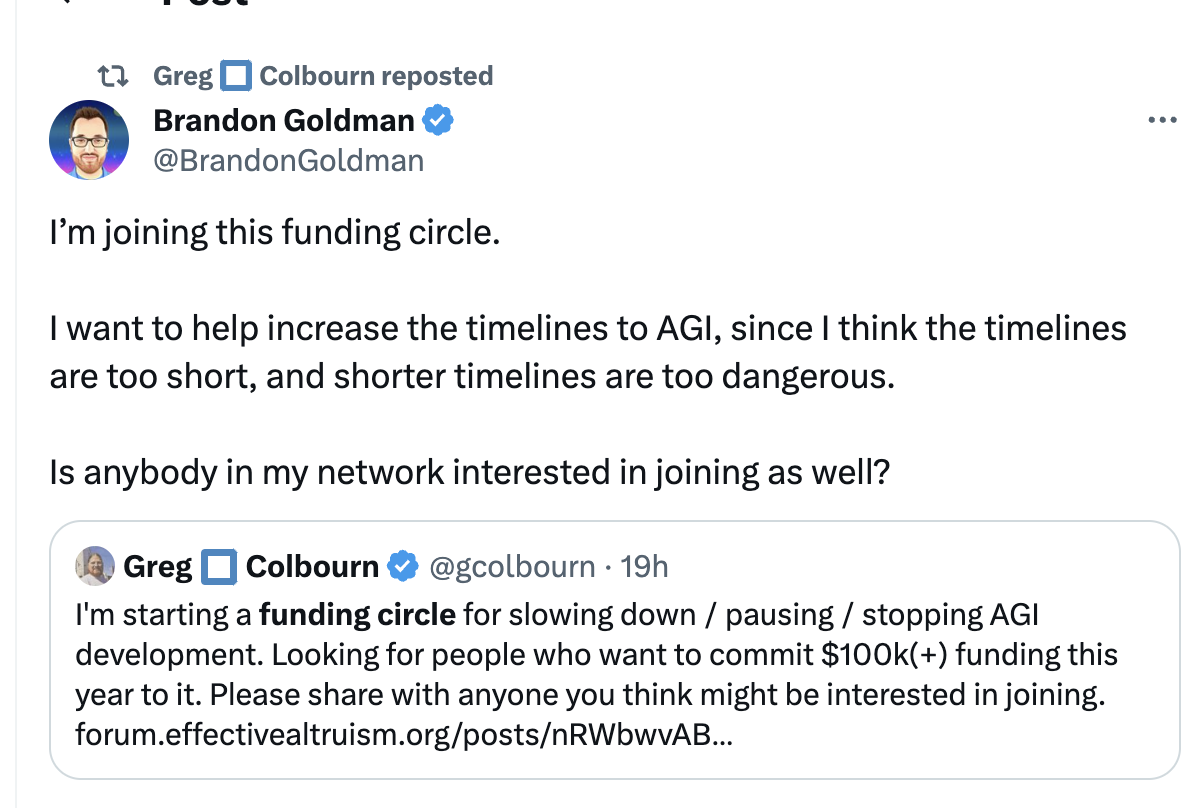The height and width of the screenshot is (808, 1194).
Task: Click the paragraph about timelines to AGI
Action: [x=588, y=352]
